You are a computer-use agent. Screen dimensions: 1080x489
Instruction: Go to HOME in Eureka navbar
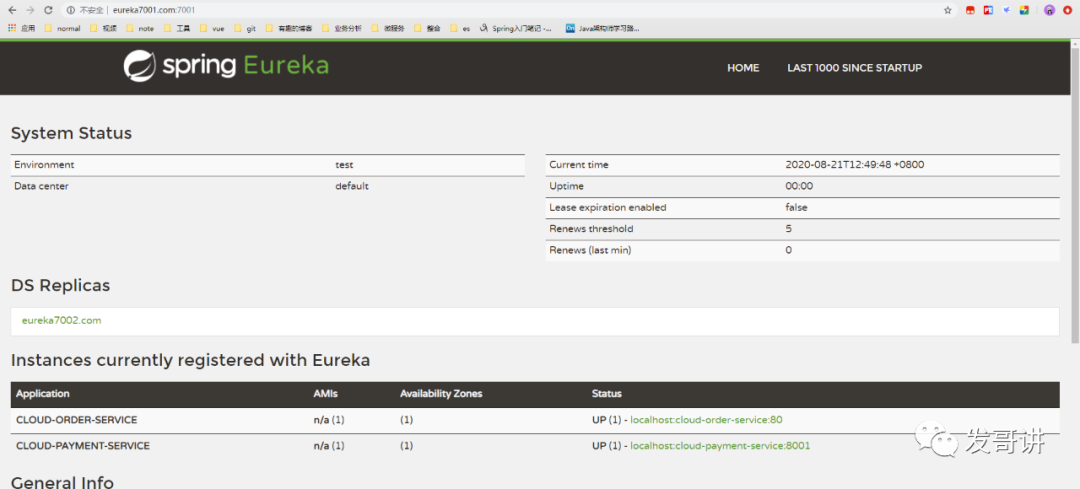pos(743,68)
